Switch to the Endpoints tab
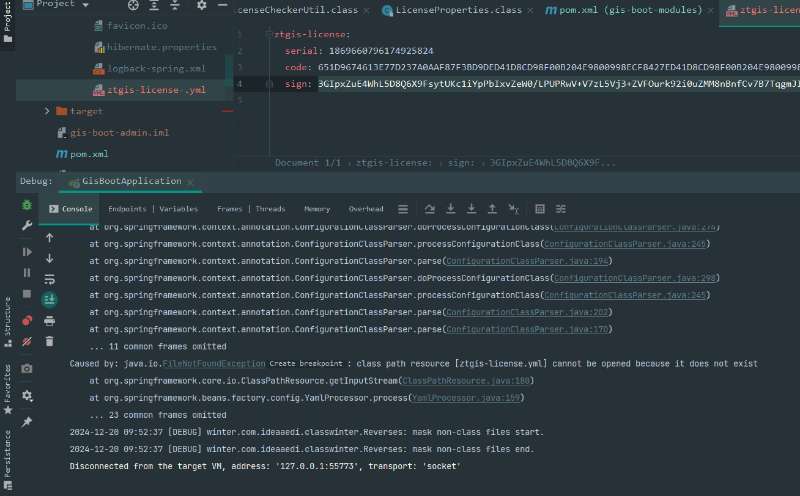This screenshot has width=800, height=496. point(127,209)
